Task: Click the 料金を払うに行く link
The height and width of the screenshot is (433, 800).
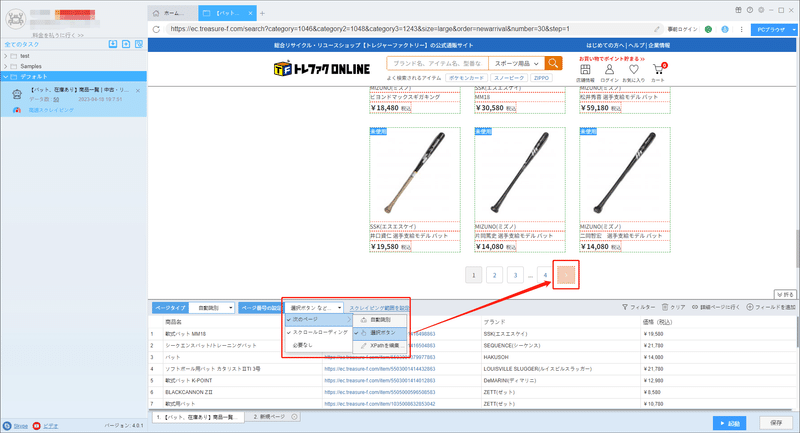Action: click(58, 35)
